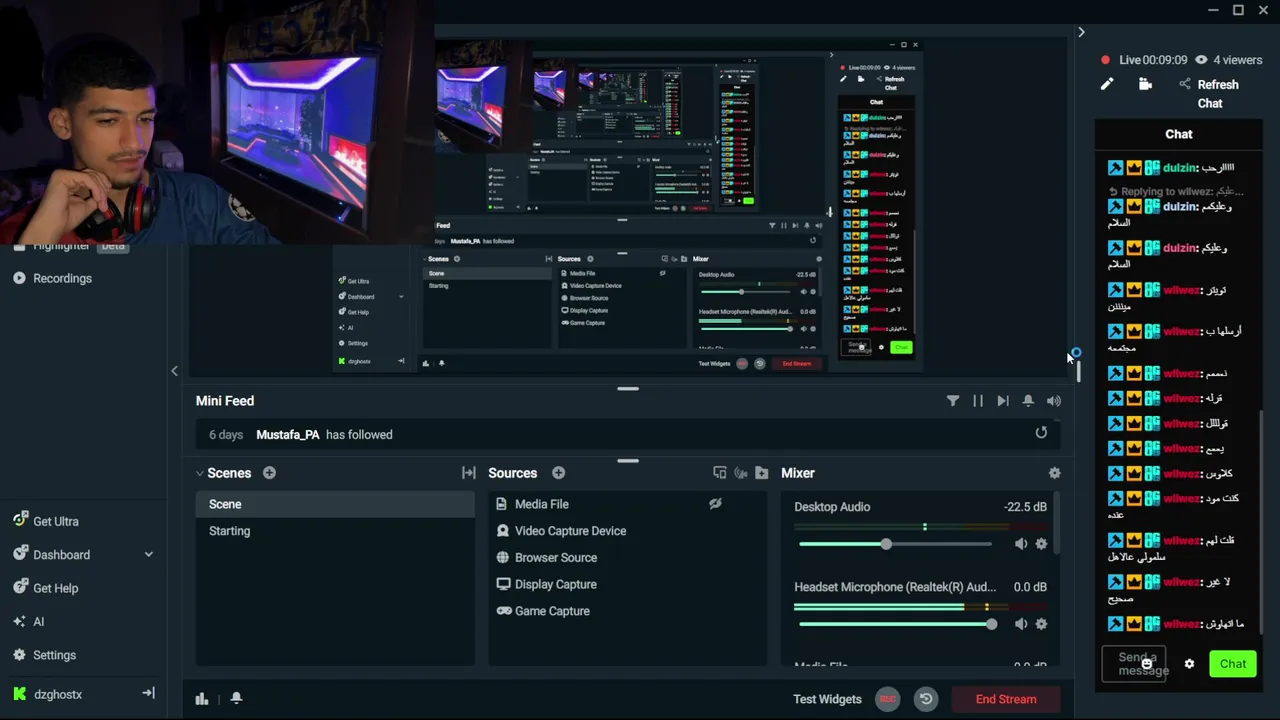Open performance stats bar chart icon
The width and height of the screenshot is (1280, 720).
pos(202,699)
